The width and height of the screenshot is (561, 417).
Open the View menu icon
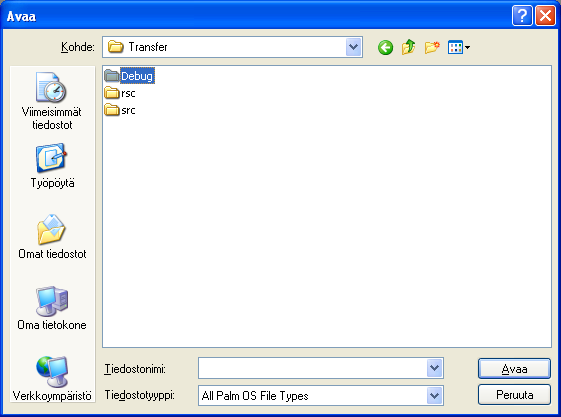pyautogui.click(x=459, y=47)
